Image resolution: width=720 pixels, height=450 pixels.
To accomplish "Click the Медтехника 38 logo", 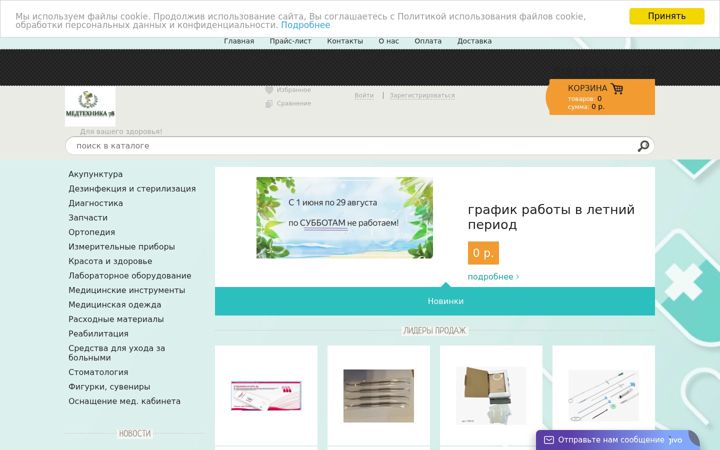I will coord(90,107).
